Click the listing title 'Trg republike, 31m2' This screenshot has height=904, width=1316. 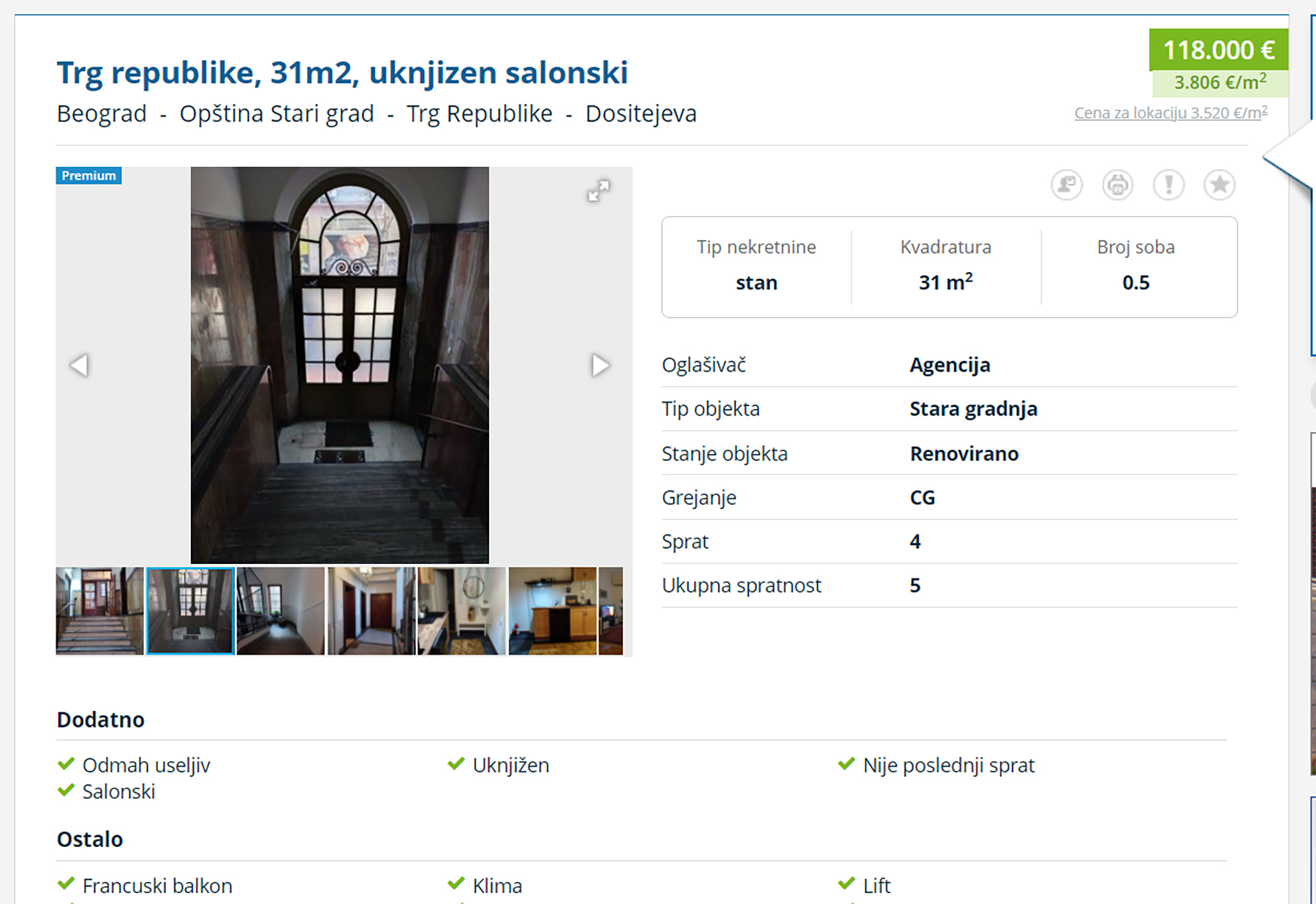[342, 72]
